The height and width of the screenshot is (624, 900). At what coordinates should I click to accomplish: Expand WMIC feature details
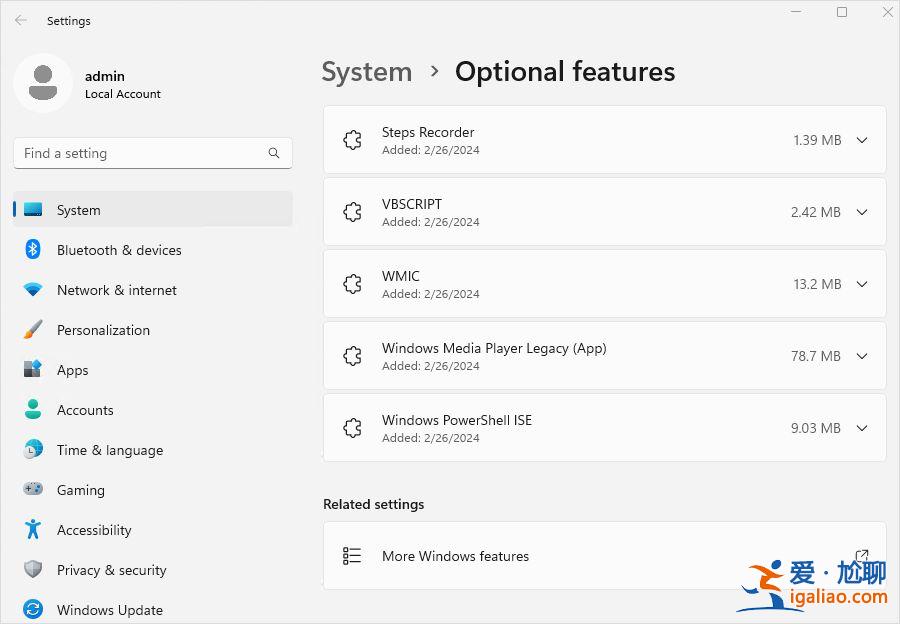click(862, 284)
